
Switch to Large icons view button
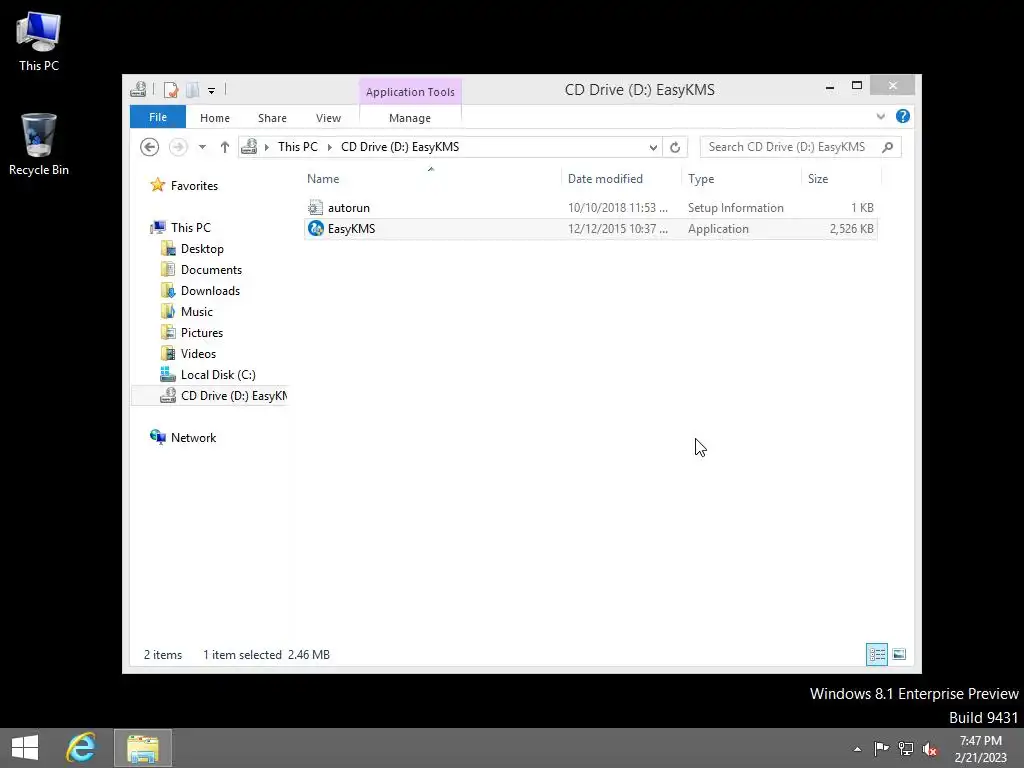pyautogui.click(x=899, y=654)
